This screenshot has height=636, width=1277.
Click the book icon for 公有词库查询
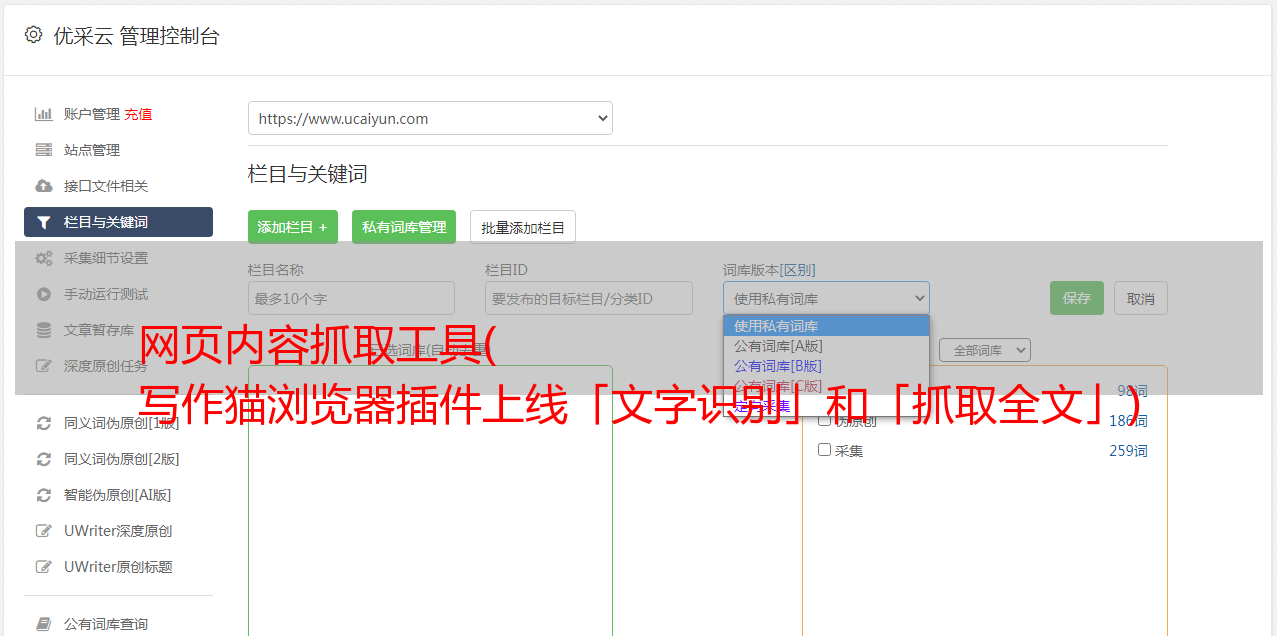pyautogui.click(x=44, y=624)
